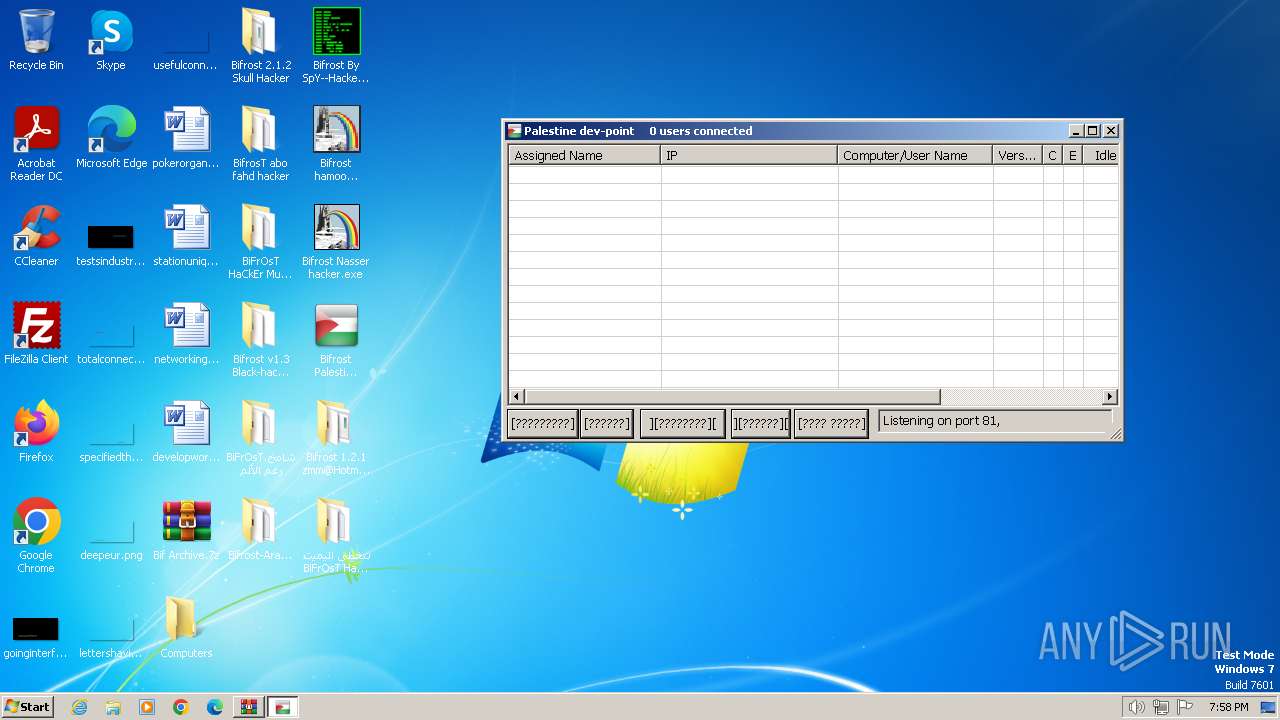
Task: Click first bottom button with nine question marks
Action: (x=543, y=423)
